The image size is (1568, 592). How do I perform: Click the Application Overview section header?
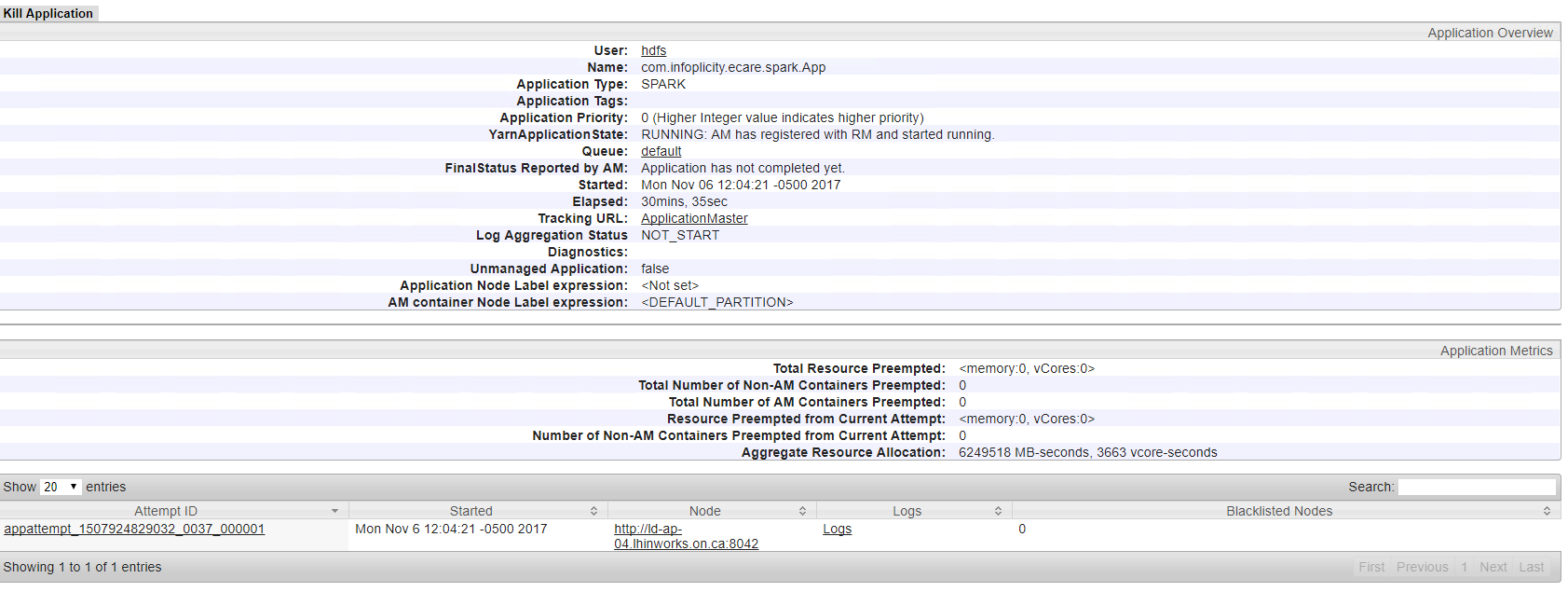1490,33
